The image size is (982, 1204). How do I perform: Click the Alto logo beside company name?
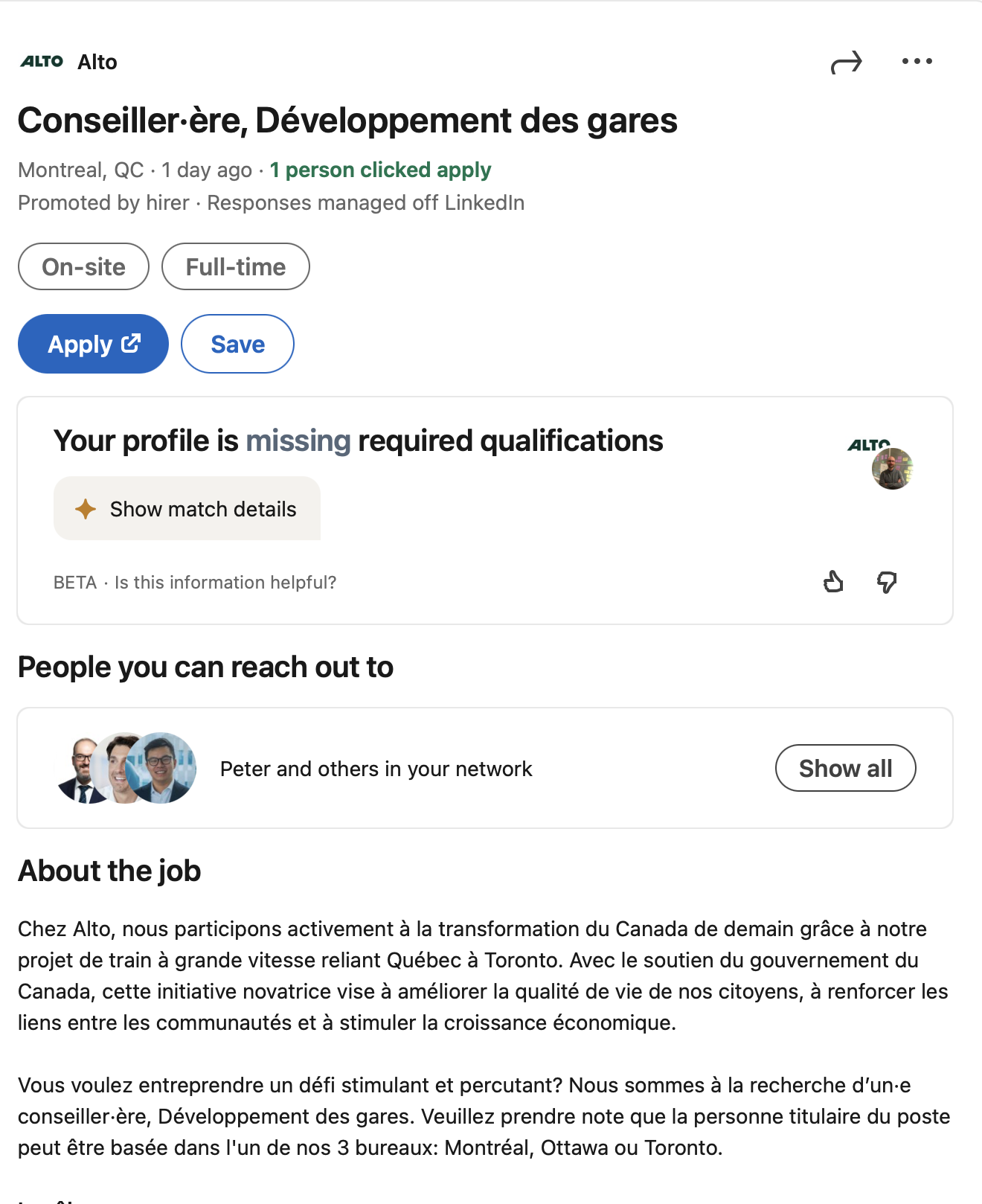pos(42,62)
